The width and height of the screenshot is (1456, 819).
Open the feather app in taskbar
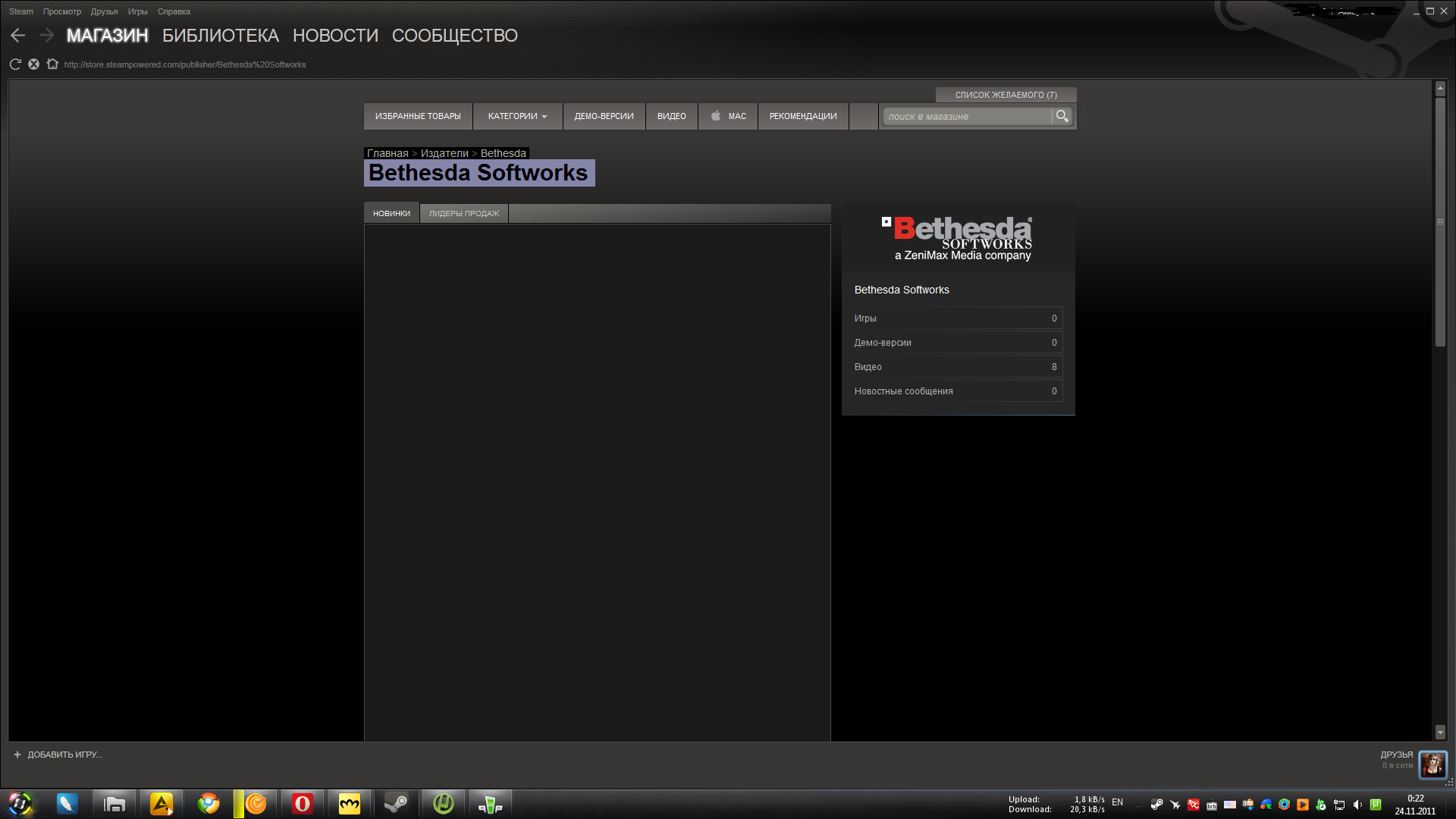click(67, 803)
